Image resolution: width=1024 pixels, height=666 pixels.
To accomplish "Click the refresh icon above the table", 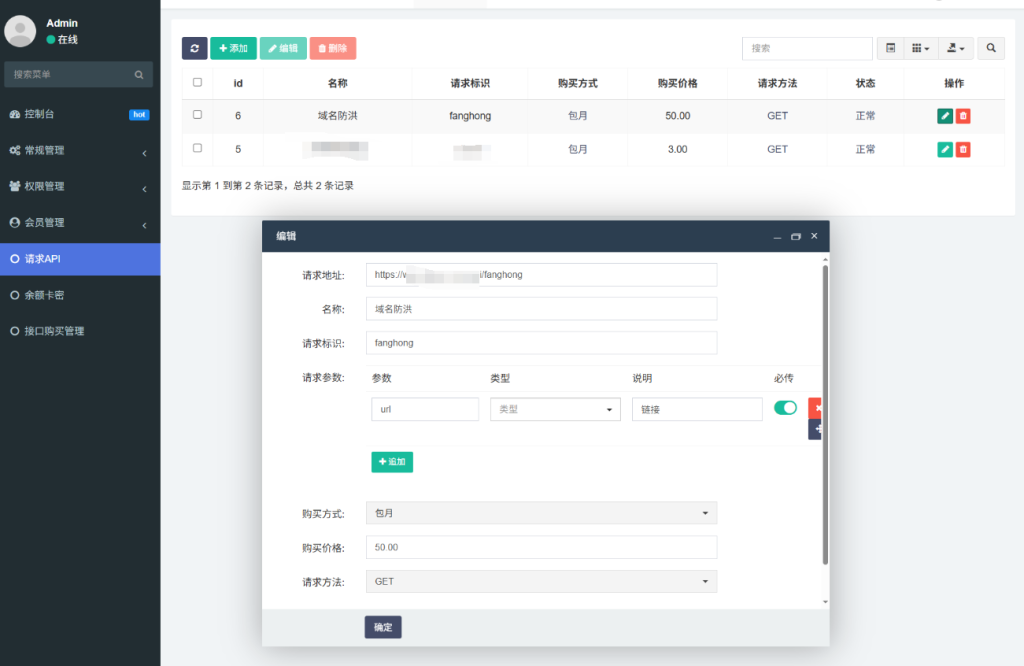I will (x=195, y=48).
